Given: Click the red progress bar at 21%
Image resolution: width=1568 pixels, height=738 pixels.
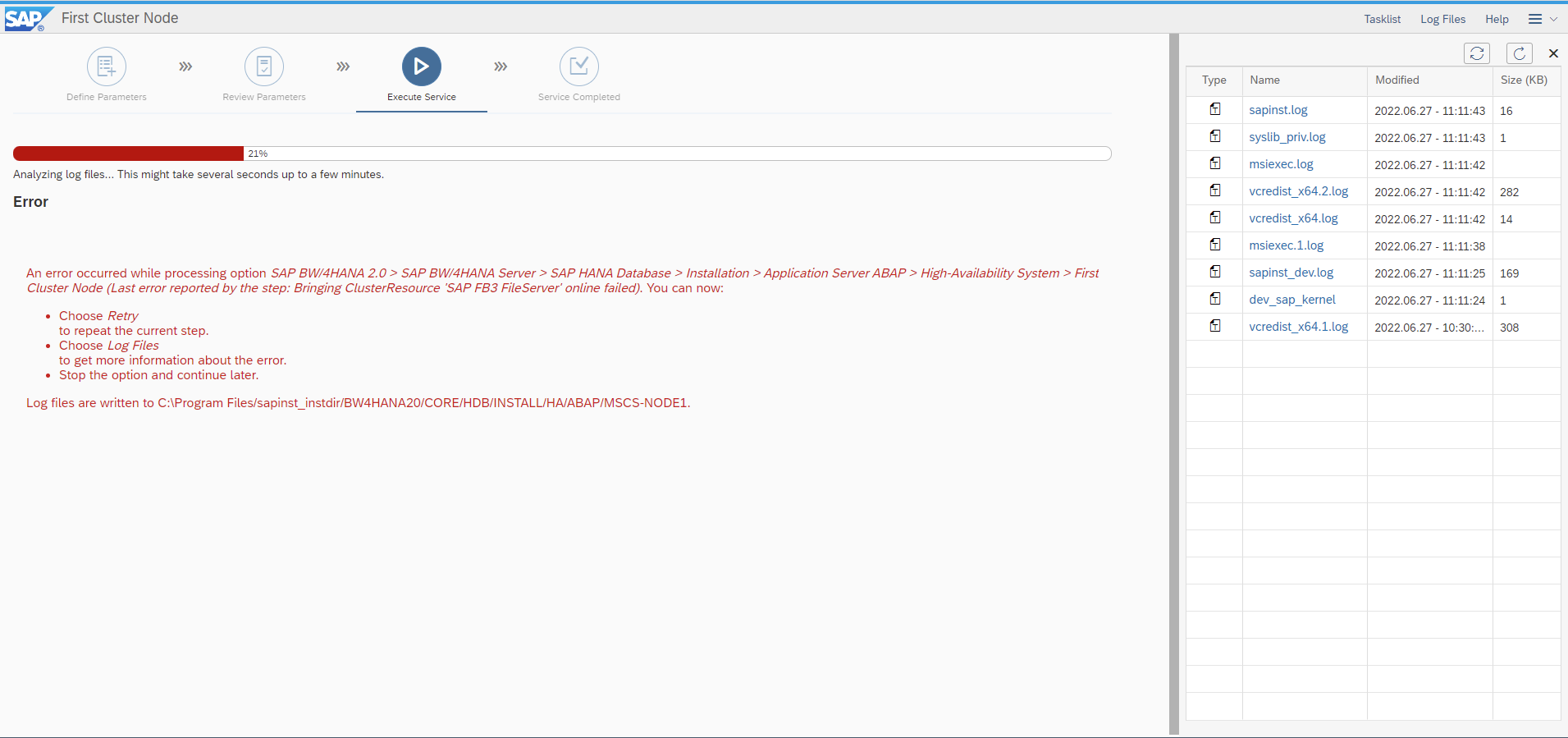Looking at the screenshot, I should [129, 154].
